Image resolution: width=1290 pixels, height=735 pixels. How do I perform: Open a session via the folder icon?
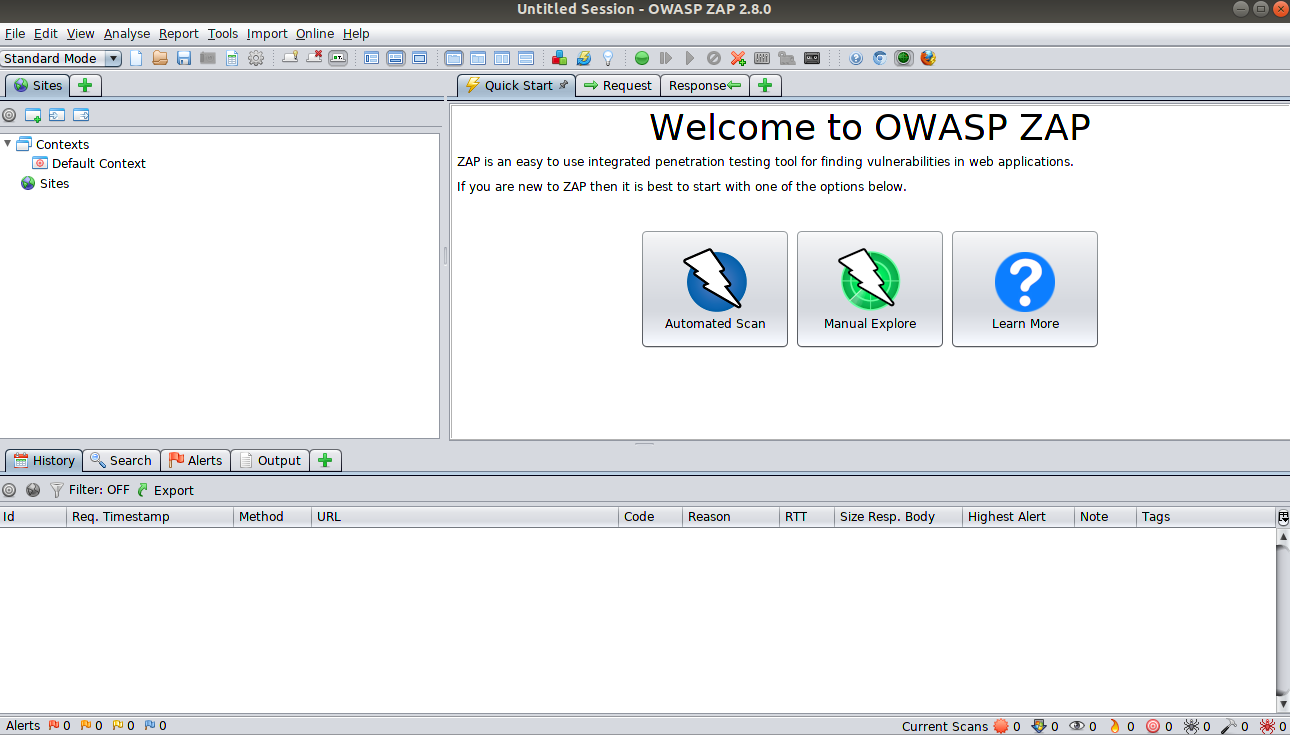pyautogui.click(x=160, y=58)
